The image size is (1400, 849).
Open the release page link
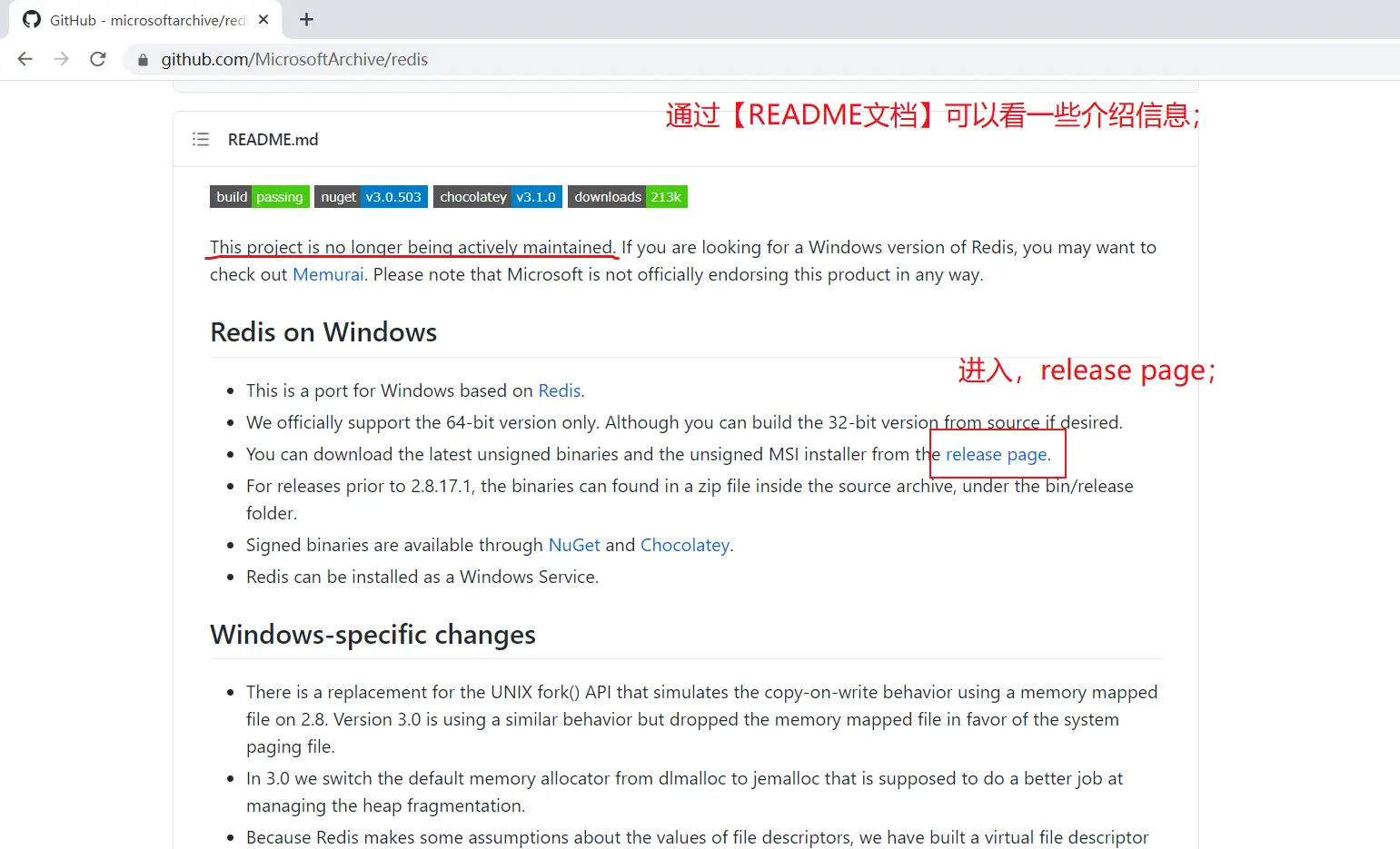click(x=997, y=454)
